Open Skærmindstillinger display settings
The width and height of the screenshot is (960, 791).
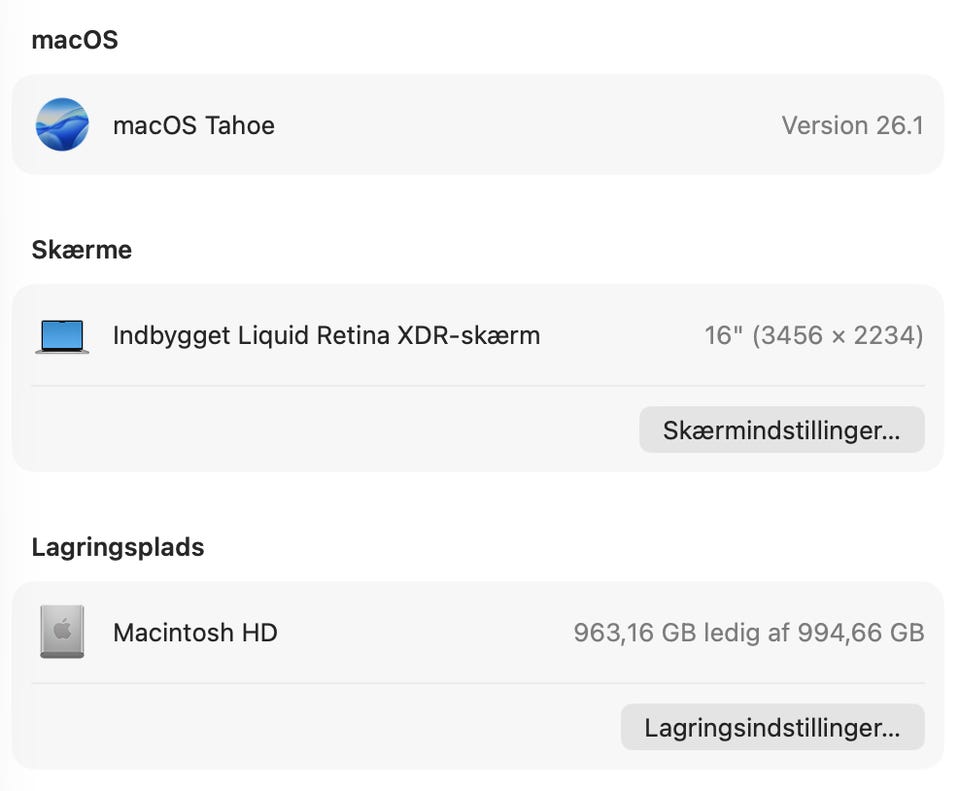pos(781,430)
